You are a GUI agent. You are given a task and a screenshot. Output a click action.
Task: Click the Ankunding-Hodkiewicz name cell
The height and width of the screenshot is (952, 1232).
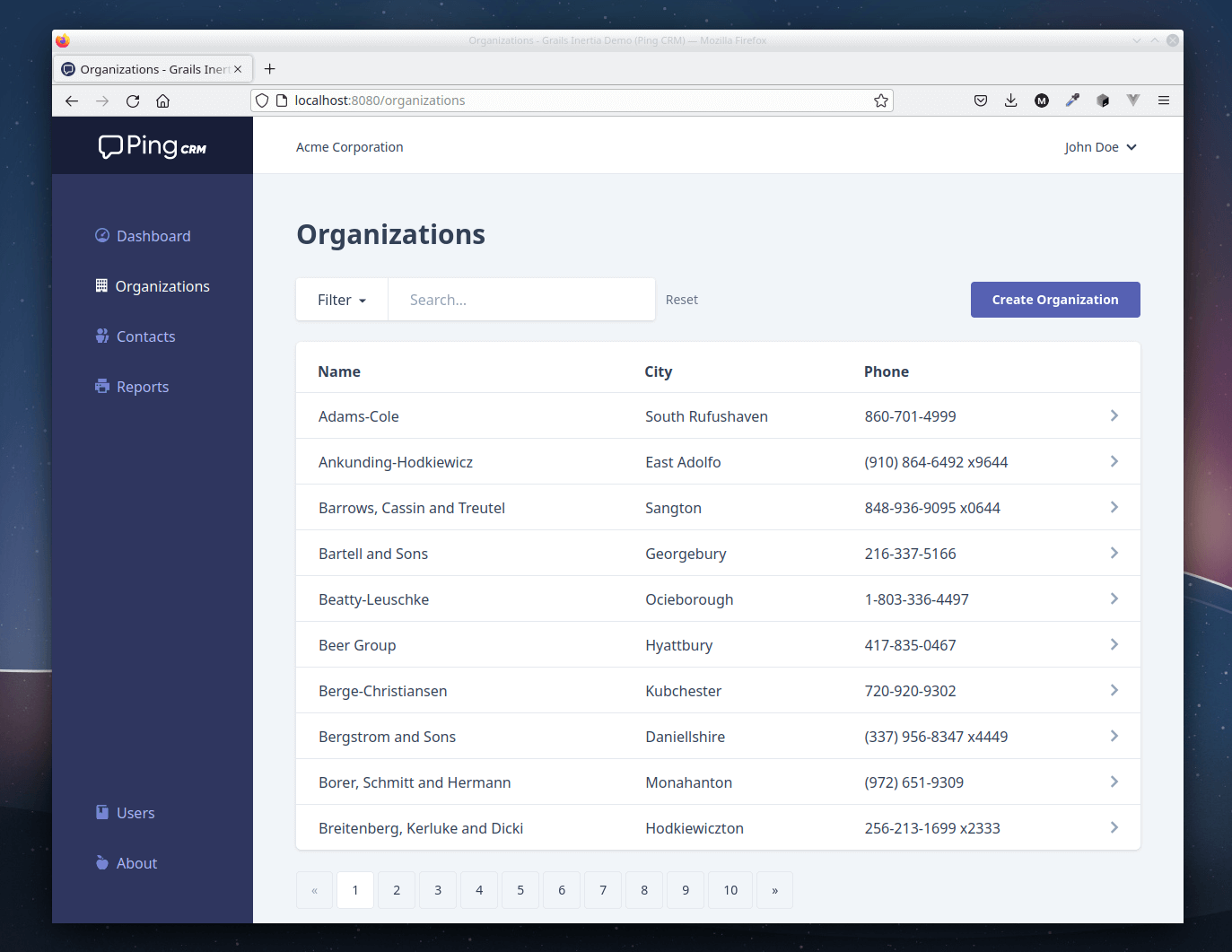(396, 462)
